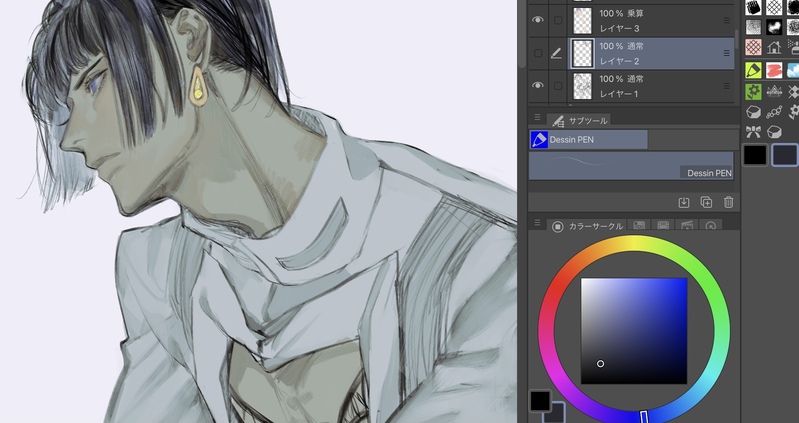Click the pen edit icon on レイヤー 2

[556, 53]
